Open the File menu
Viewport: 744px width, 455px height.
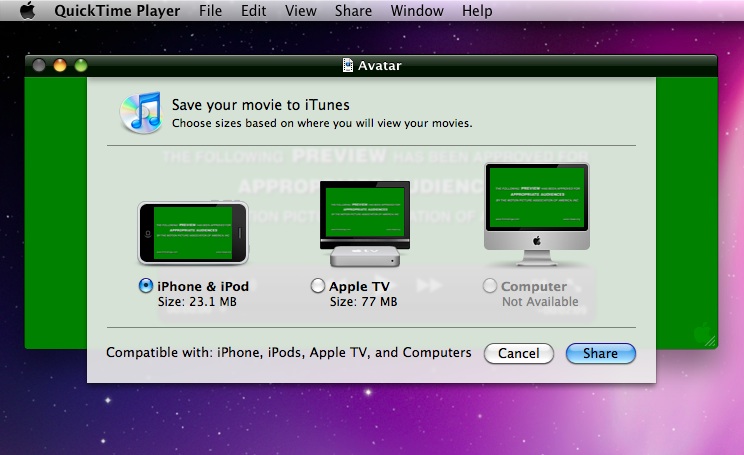point(210,10)
